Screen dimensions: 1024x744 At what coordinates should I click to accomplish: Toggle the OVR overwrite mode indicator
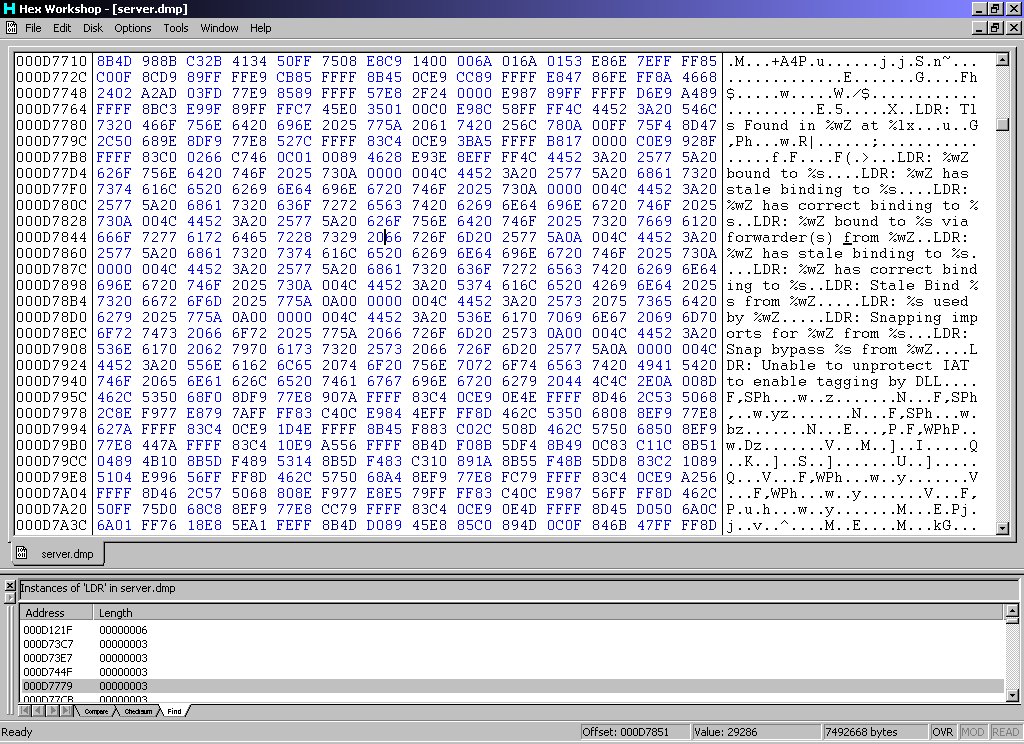coord(942,732)
